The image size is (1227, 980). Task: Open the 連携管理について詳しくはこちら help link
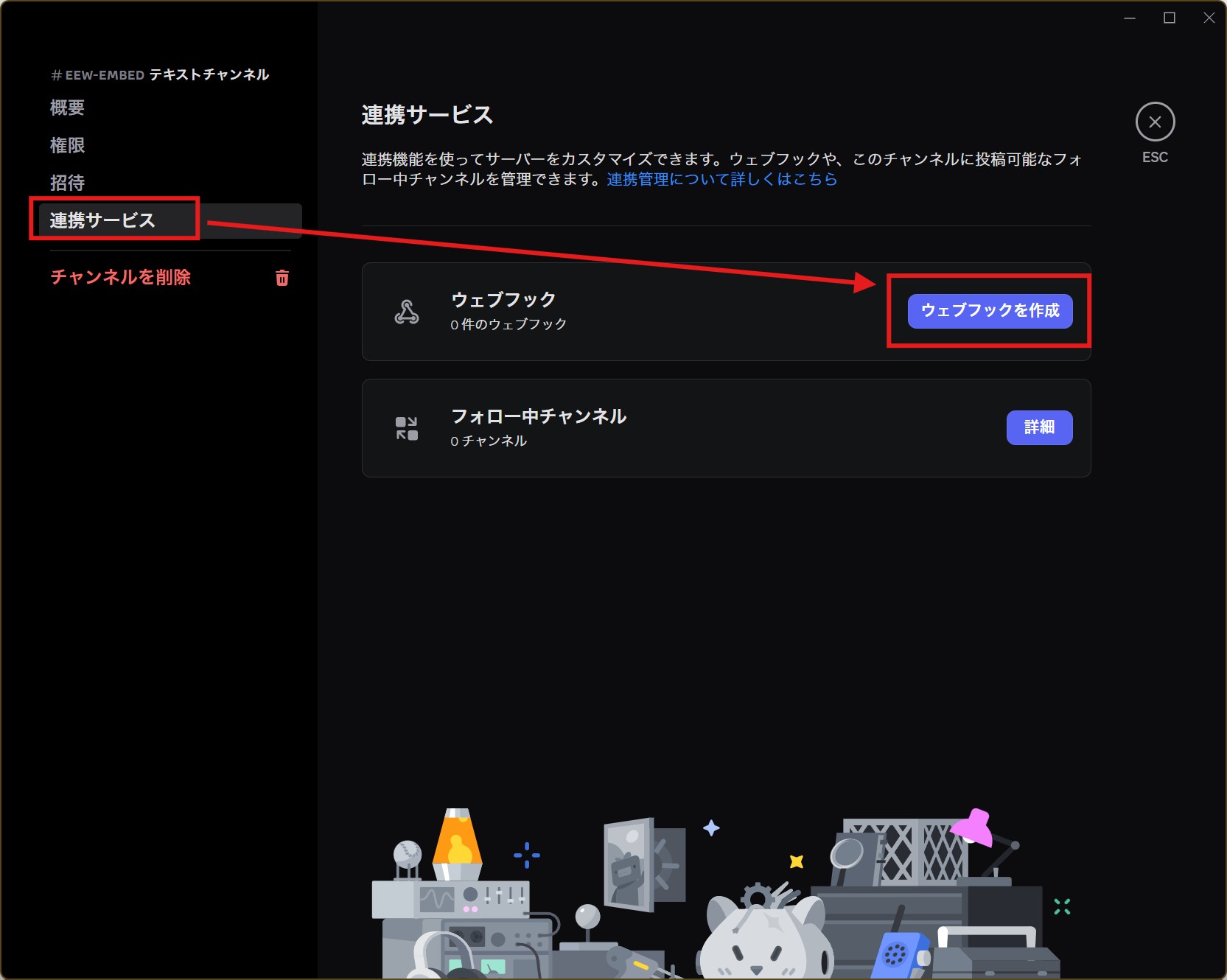pyautogui.click(x=721, y=178)
